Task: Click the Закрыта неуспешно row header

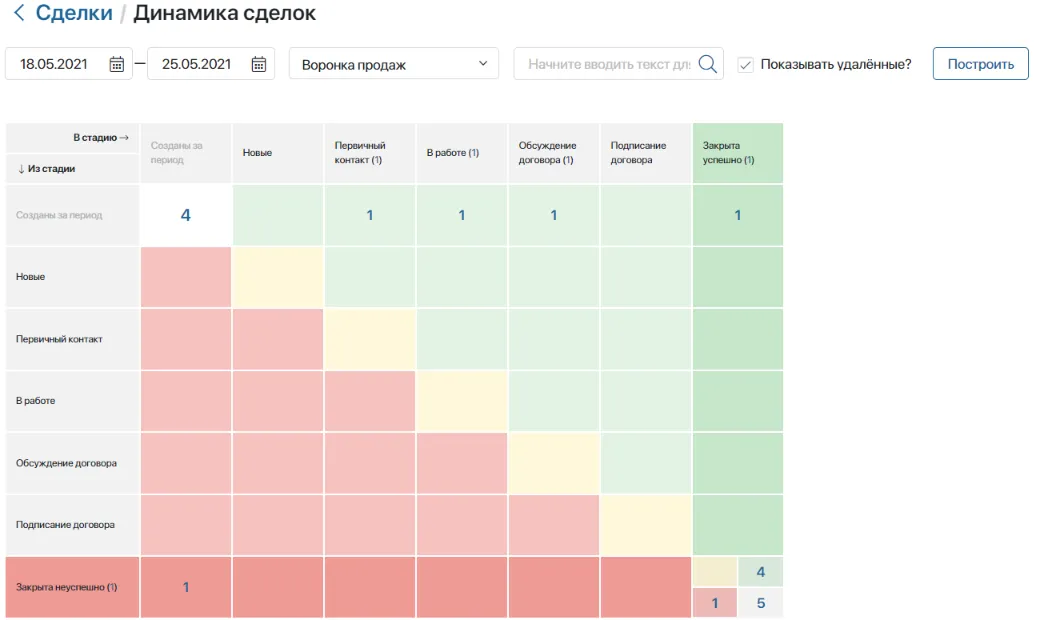Action: point(70,587)
